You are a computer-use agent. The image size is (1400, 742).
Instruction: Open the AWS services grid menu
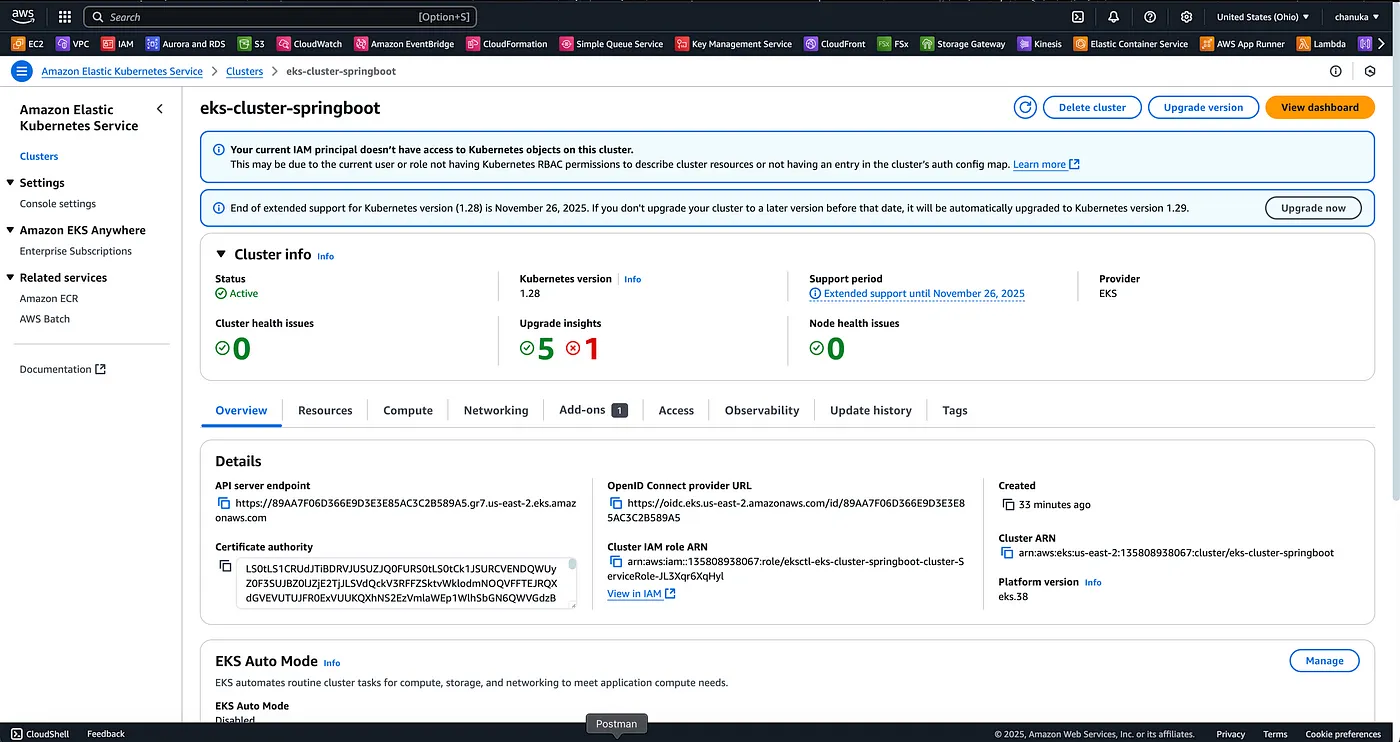point(65,17)
